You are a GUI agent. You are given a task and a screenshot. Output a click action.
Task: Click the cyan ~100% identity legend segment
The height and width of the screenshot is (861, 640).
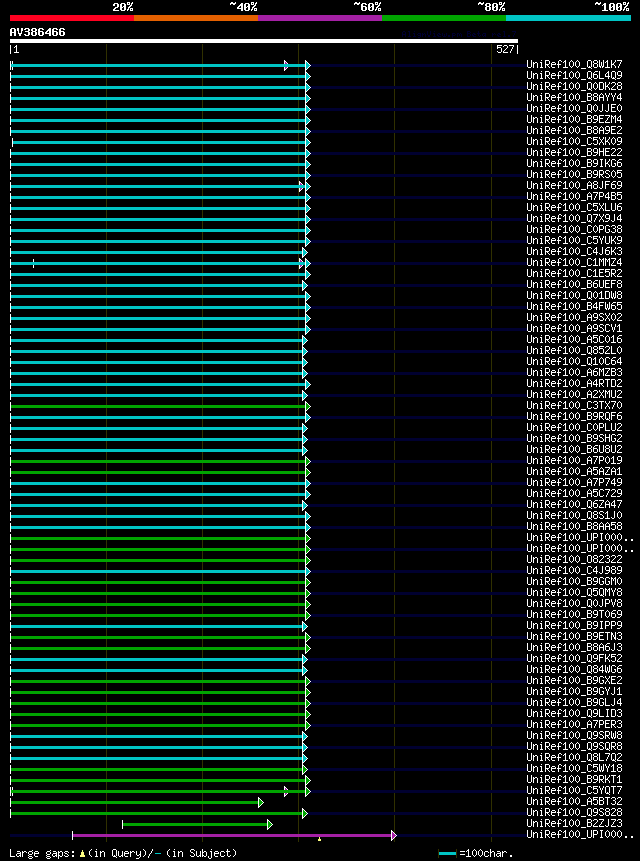568,18
